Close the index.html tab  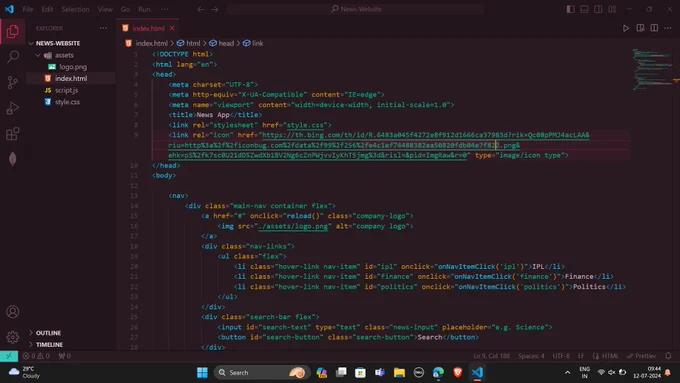click(x=172, y=28)
